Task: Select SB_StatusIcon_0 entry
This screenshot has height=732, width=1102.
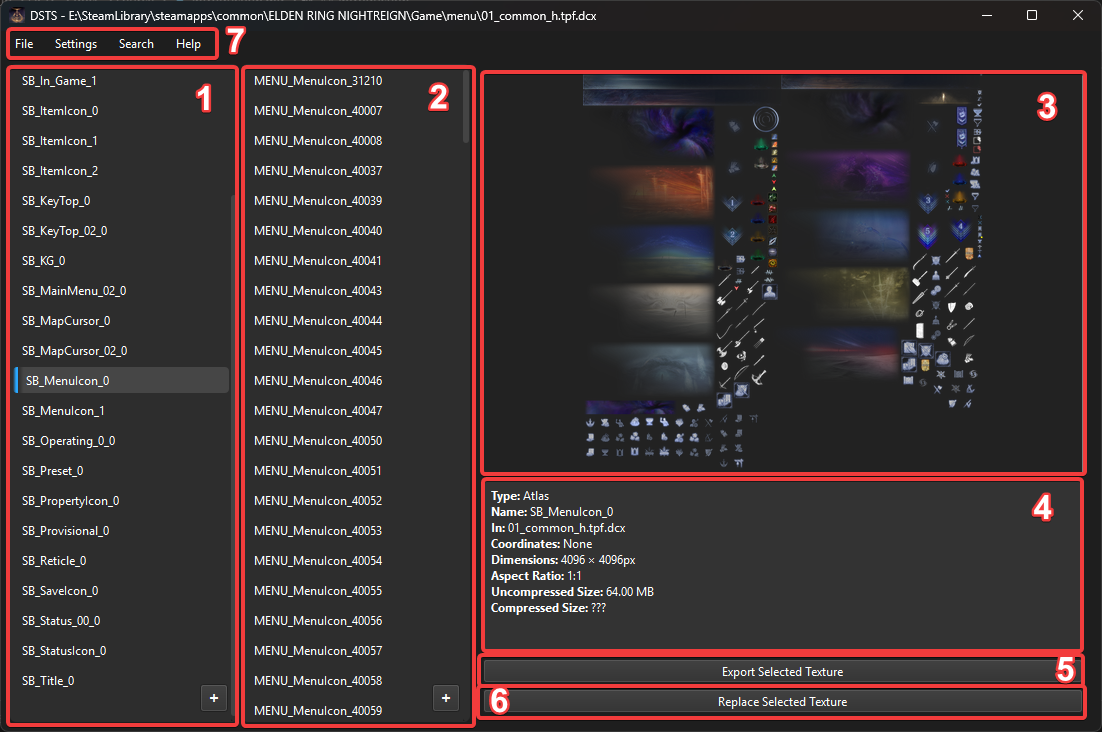Action: click(122, 651)
